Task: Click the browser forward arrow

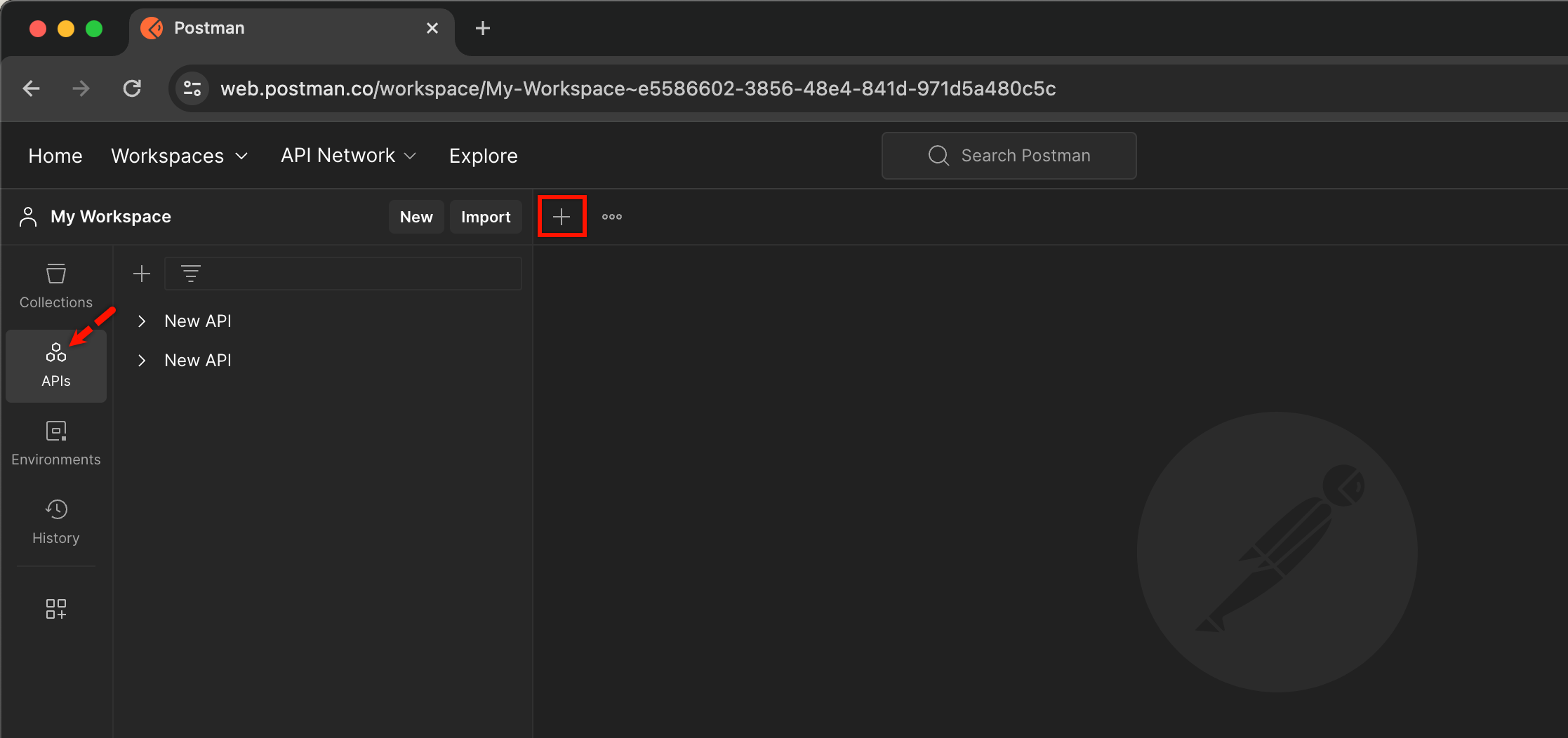Action: tap(81, 88)
